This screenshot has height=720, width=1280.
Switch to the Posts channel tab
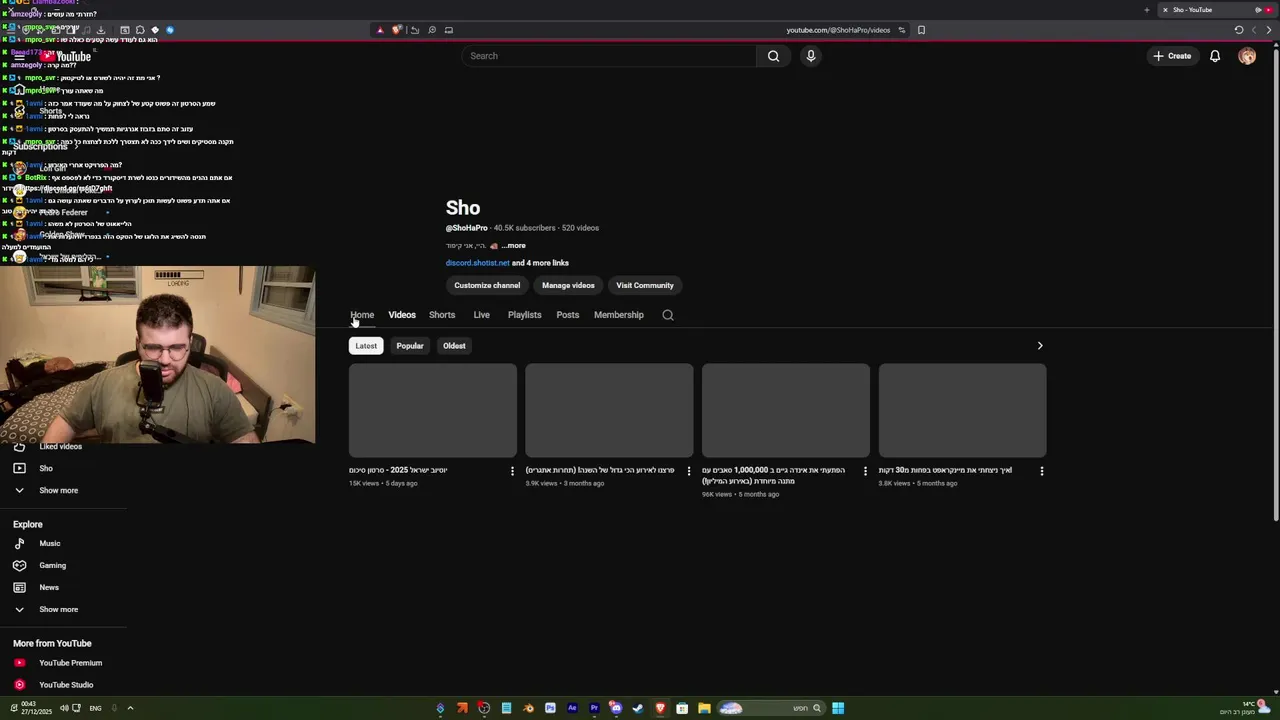coord(567,315)
